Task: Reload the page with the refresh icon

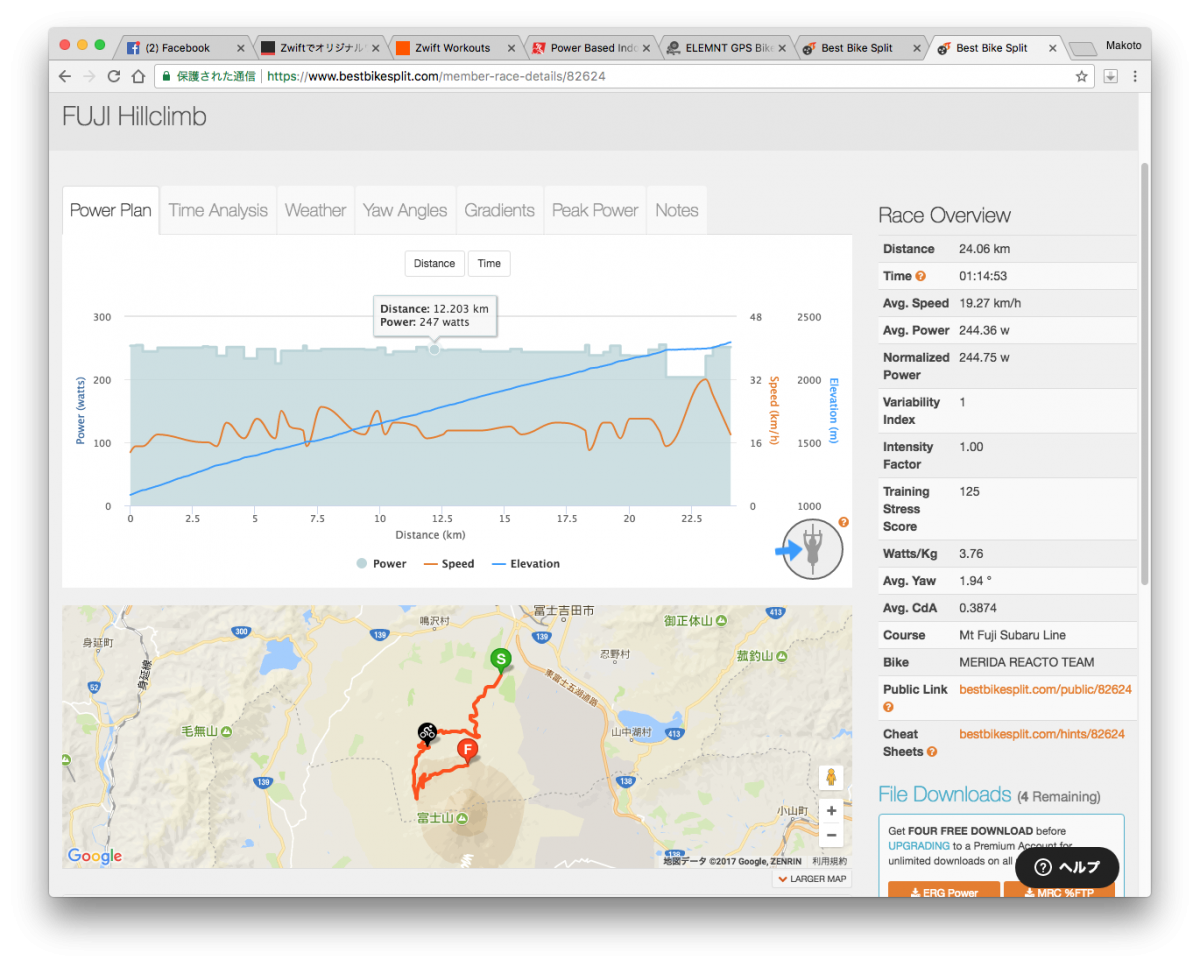Action: (x=113, y=76)
